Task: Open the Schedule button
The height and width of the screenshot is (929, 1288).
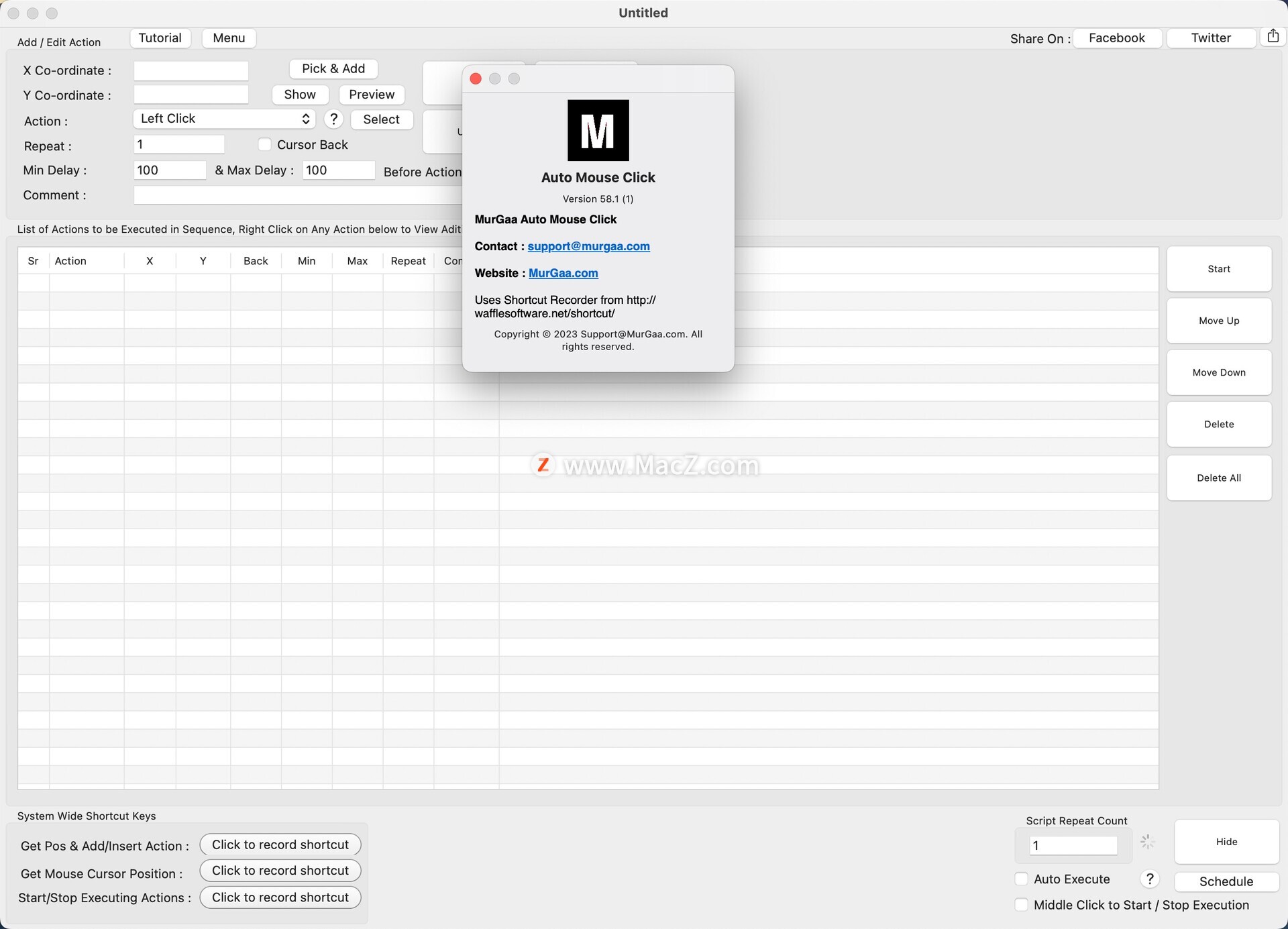Action: point(1226,881)
